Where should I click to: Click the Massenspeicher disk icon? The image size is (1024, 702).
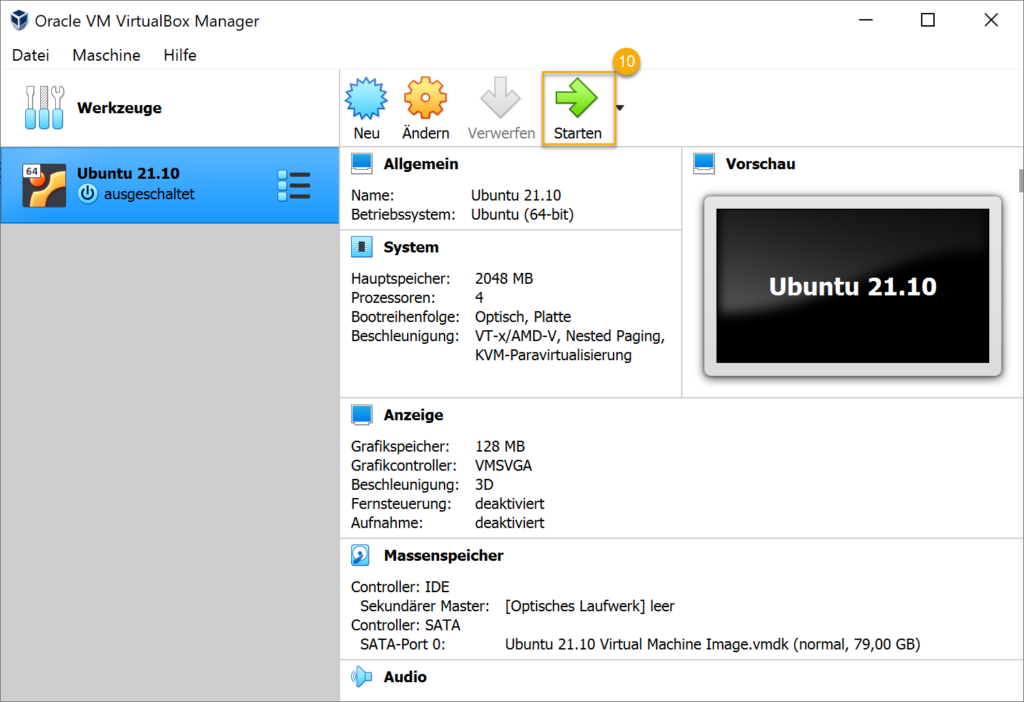pyautogui.click(x=360, y=555)
